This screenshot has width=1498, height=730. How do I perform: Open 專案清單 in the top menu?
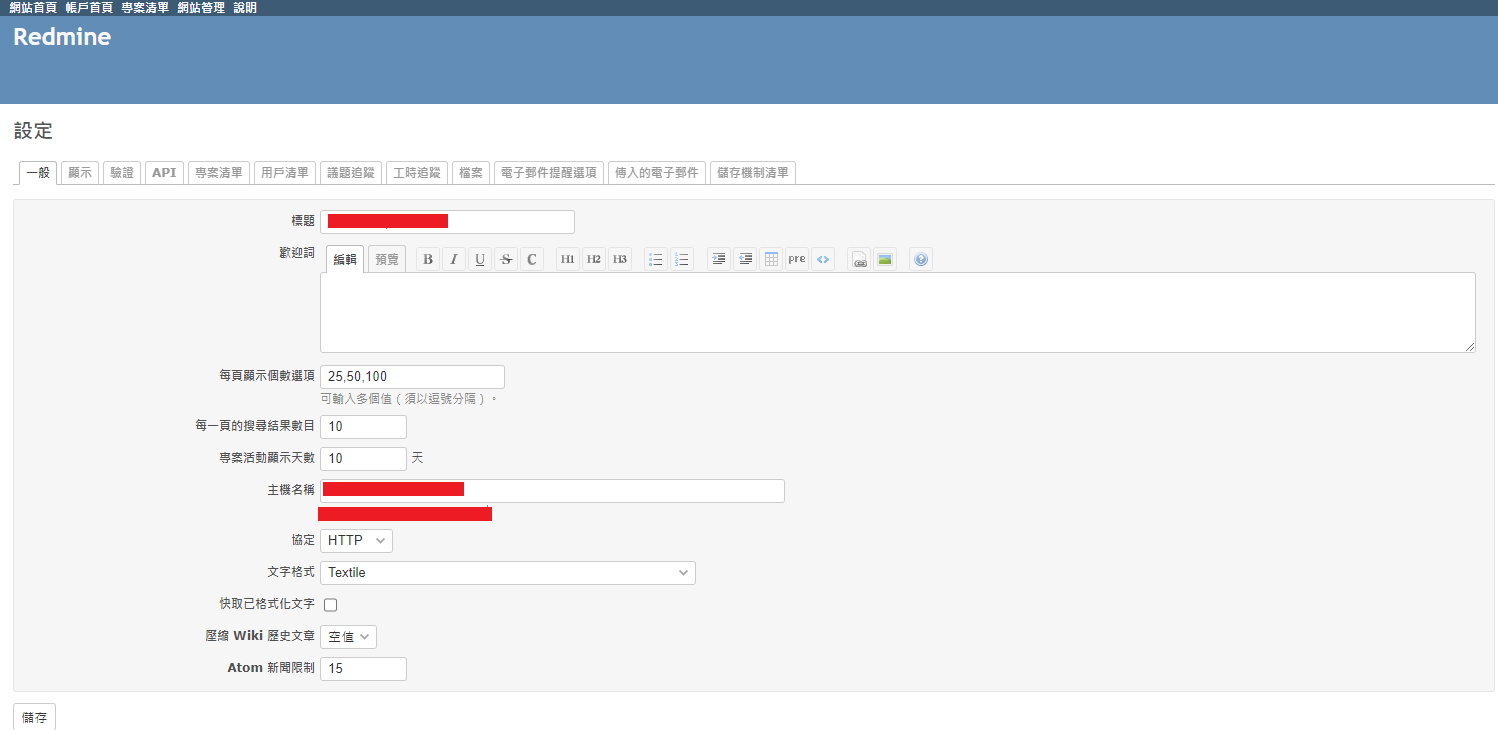click(145, 8)
